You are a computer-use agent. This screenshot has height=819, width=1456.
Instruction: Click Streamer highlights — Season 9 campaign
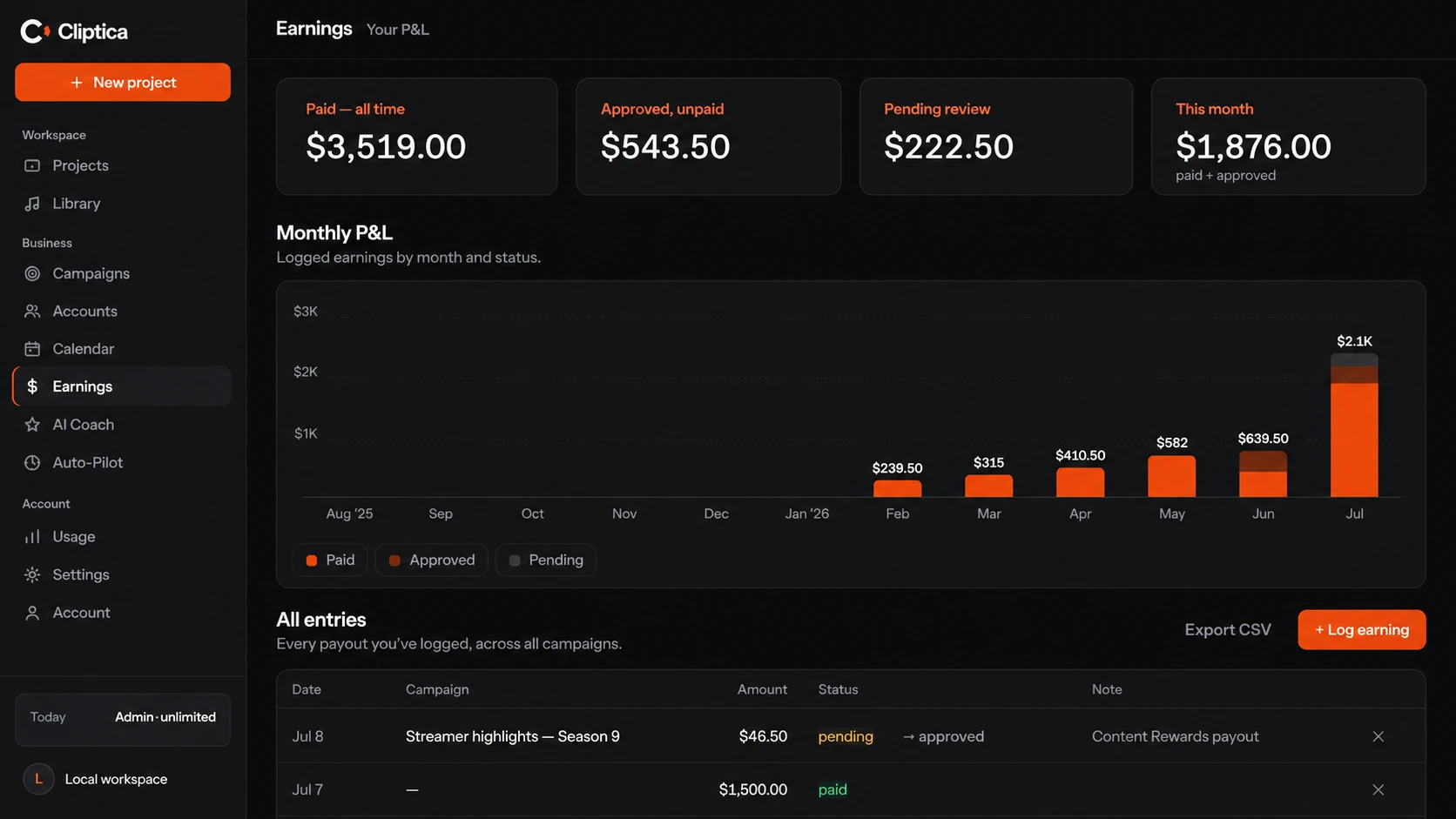[x=513, y=736]
